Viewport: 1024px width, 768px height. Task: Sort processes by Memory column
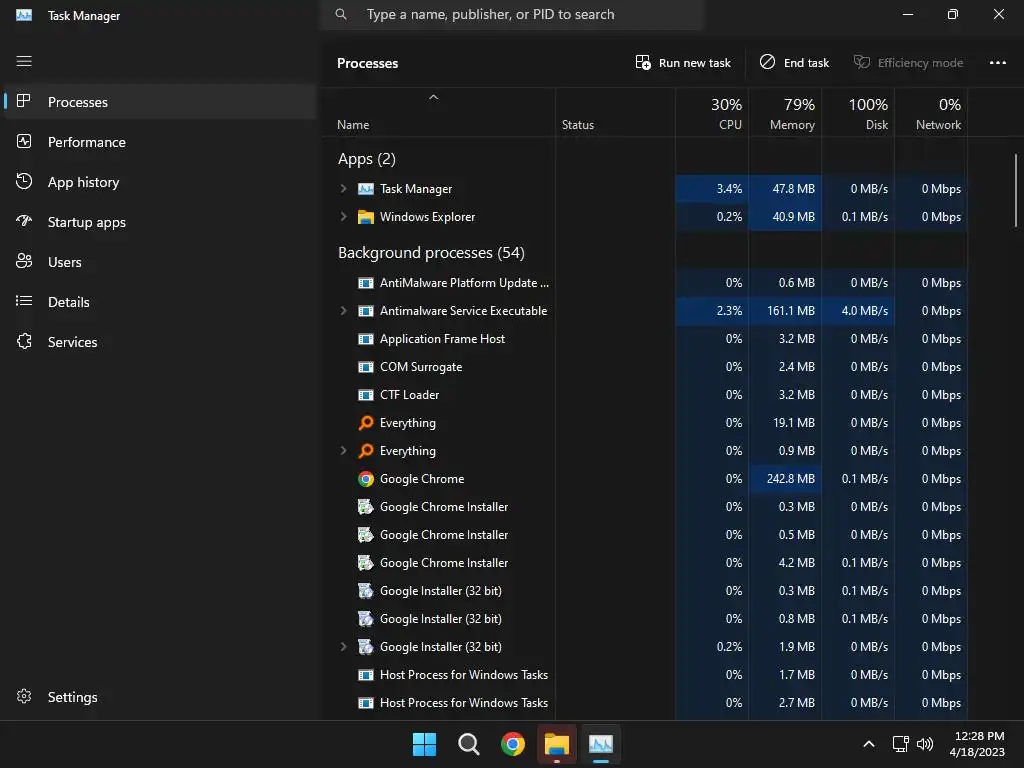coord(785,113)
